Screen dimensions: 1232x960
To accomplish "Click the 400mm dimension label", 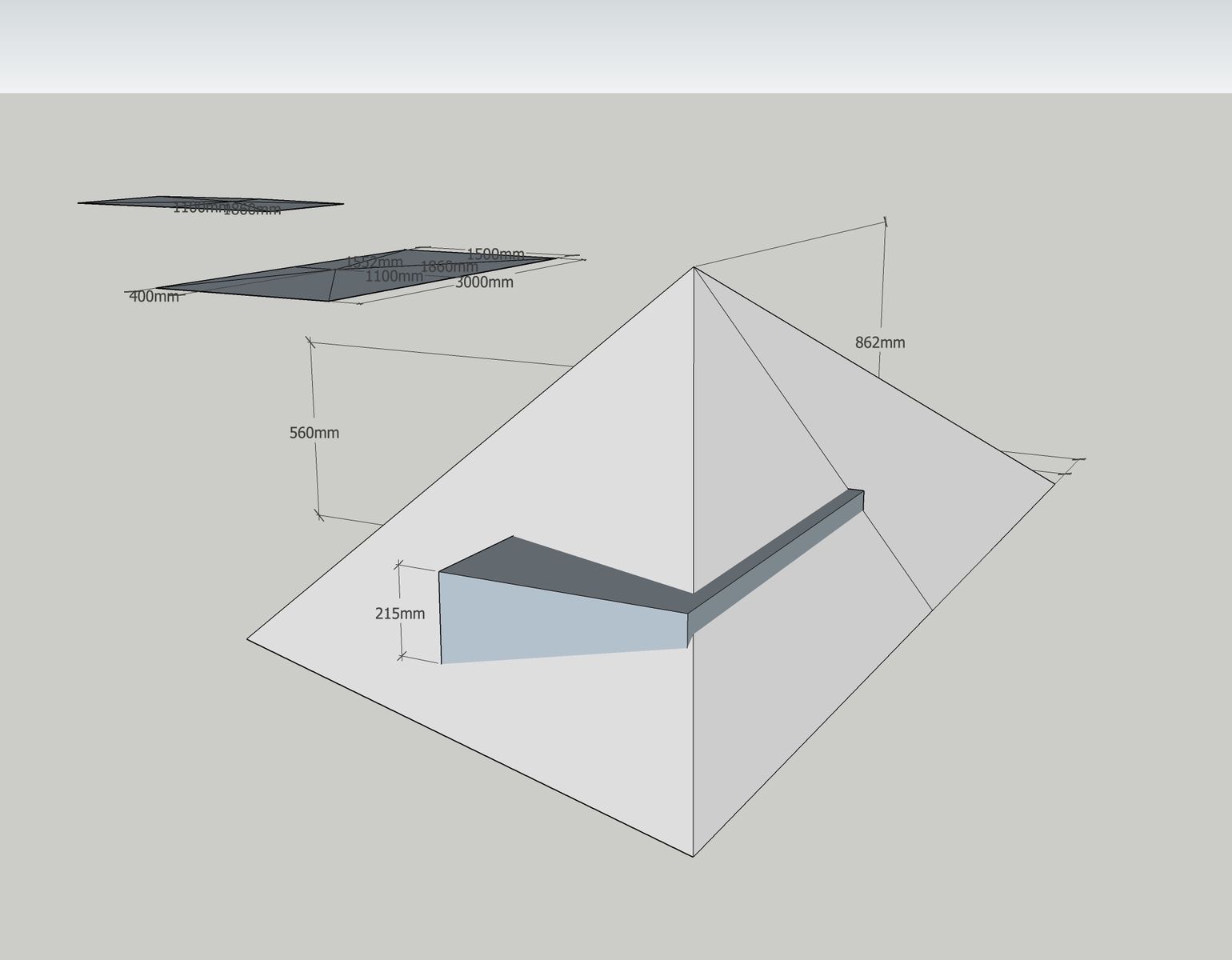I will (x=154, y=297).
